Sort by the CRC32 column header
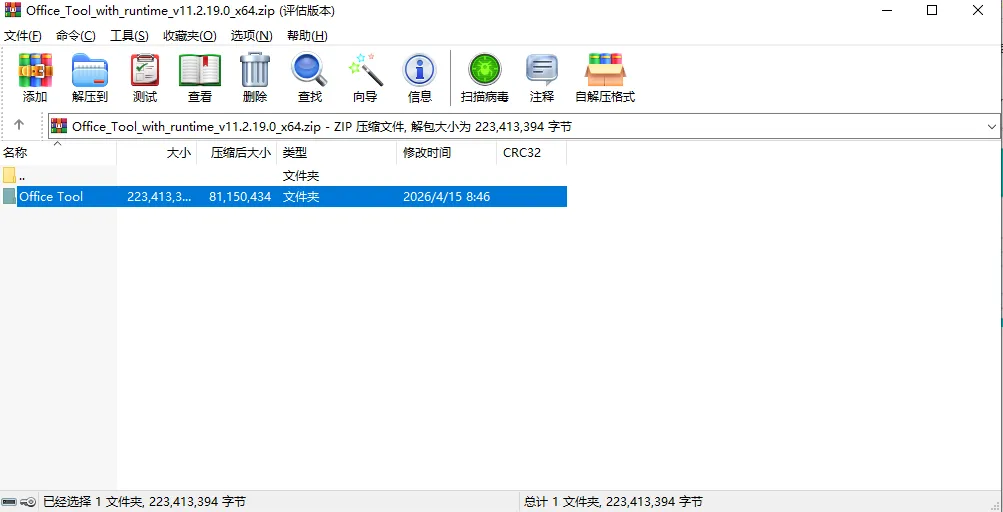 click(532, 153)
